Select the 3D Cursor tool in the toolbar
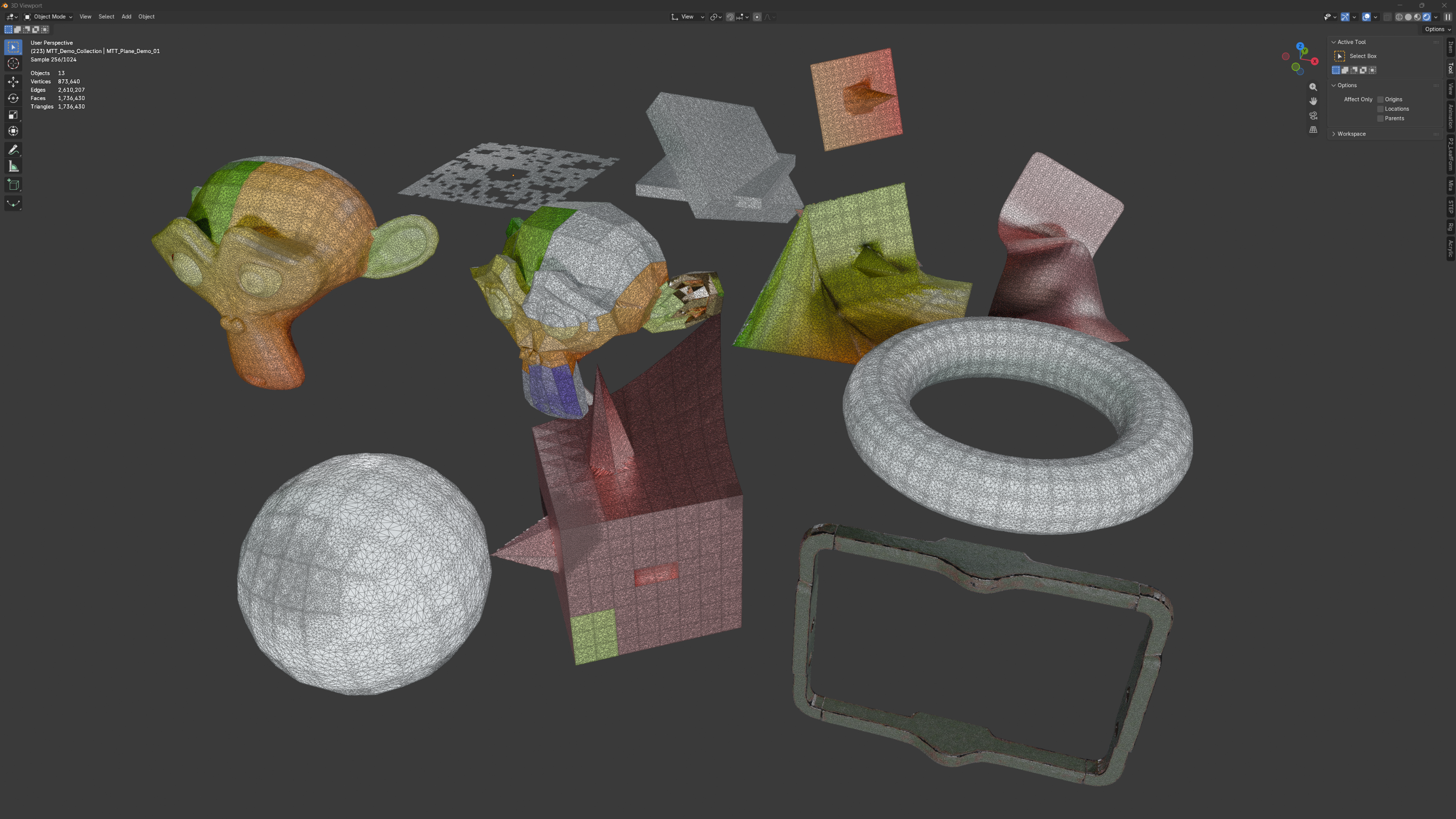Image resolution: width=1456 pixels, height=819 pixels. tap(13, 64)
